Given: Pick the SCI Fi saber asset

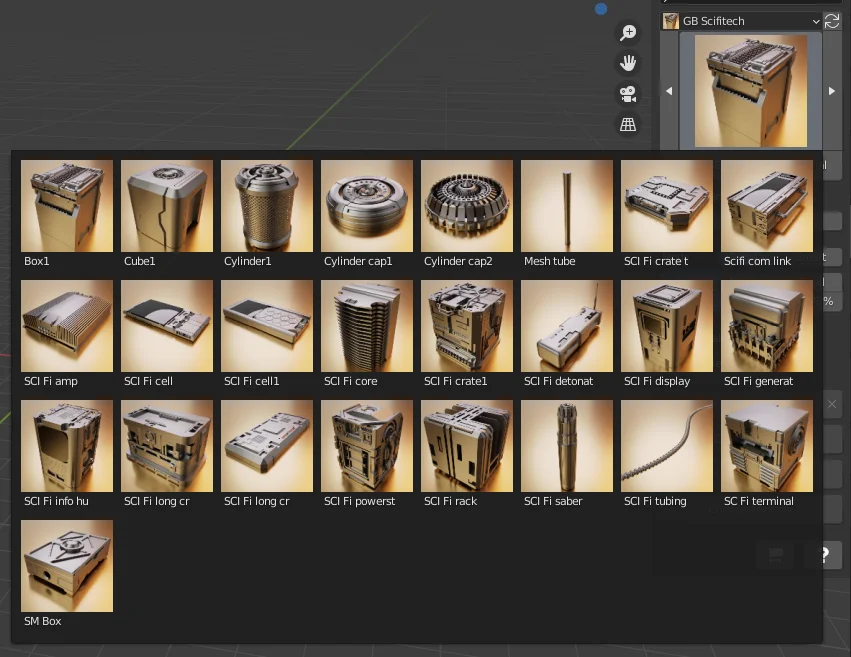Looking at the screenshot, I should (567, 446).
